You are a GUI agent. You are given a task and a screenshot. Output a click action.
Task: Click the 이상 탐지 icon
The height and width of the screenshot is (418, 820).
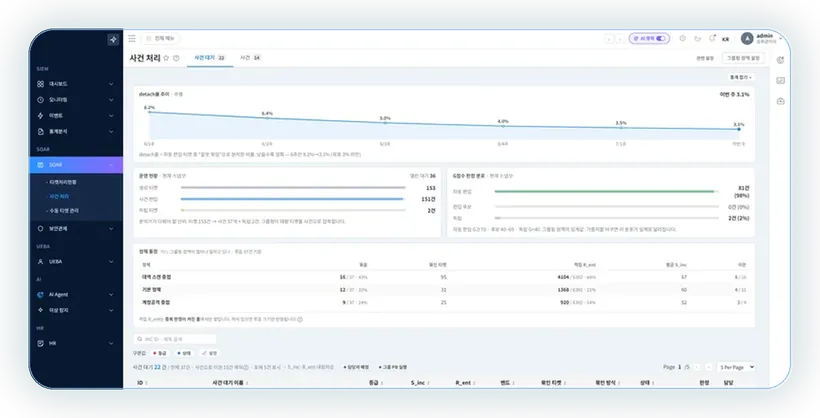coord(40,310)
